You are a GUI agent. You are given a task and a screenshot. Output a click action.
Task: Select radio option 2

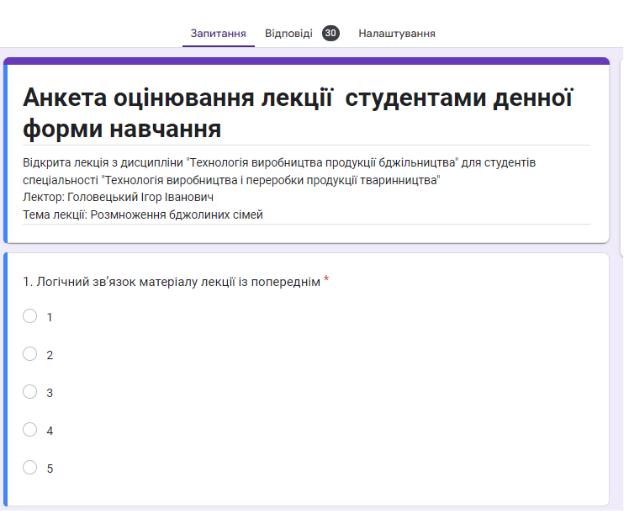point(30,354)
